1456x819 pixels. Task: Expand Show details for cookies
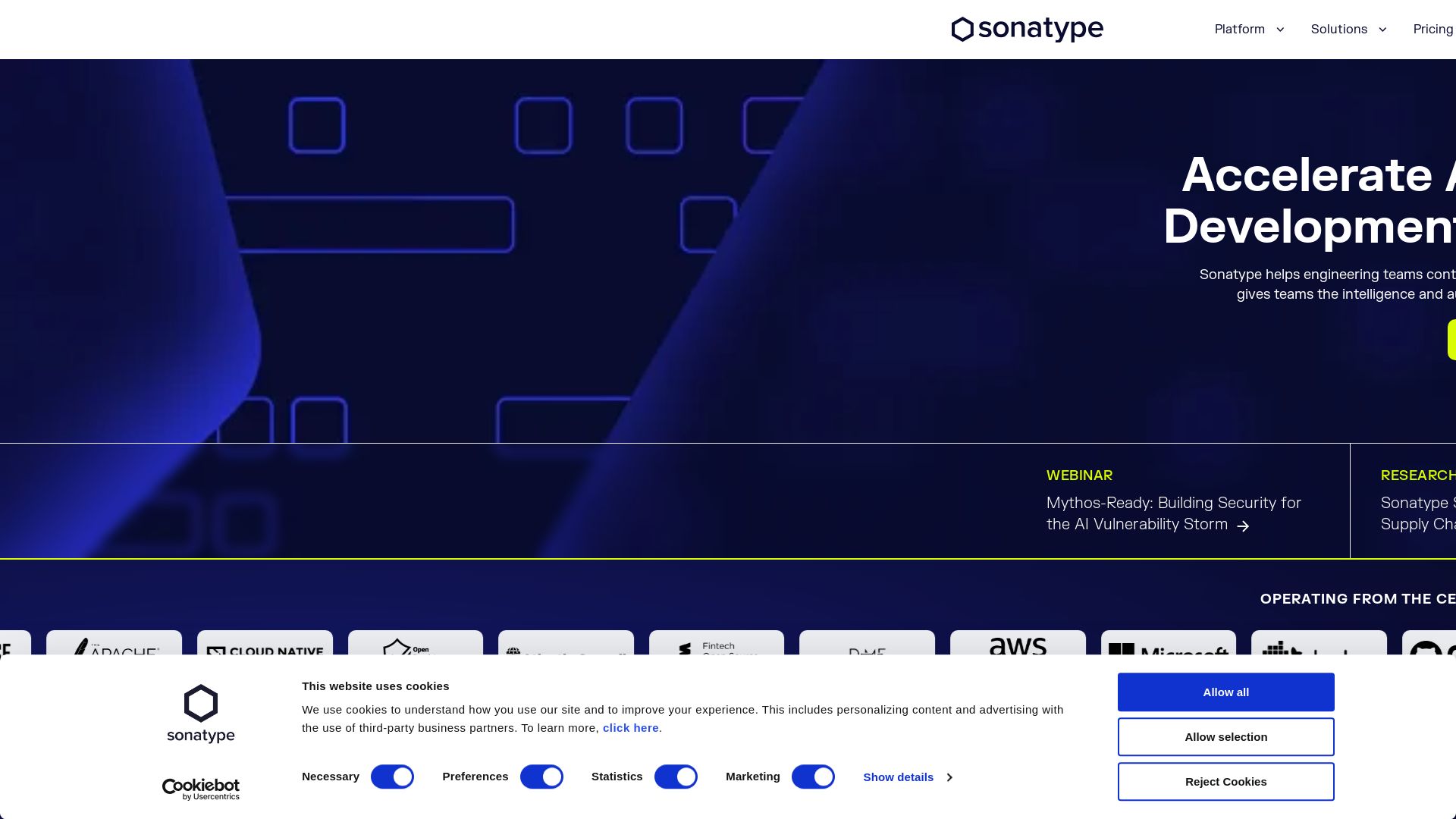907,777
